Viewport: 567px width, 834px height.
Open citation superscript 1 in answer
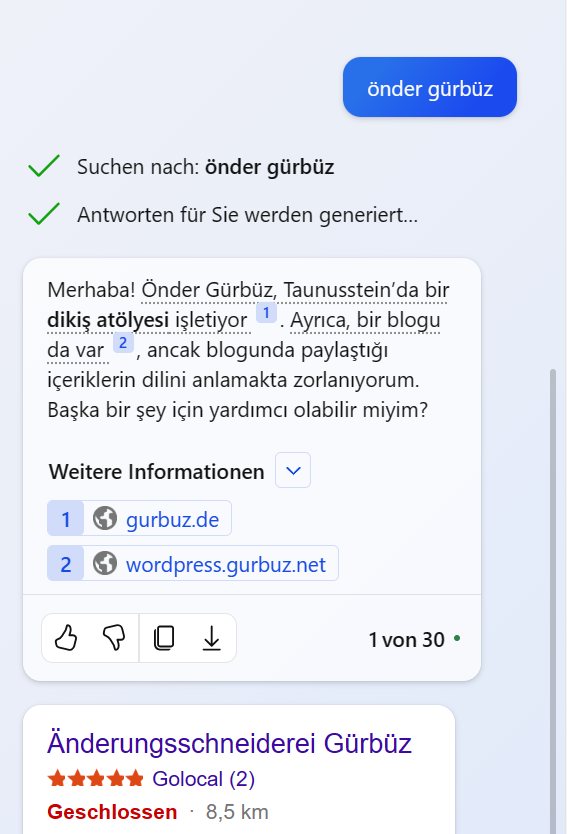point(266,313)
